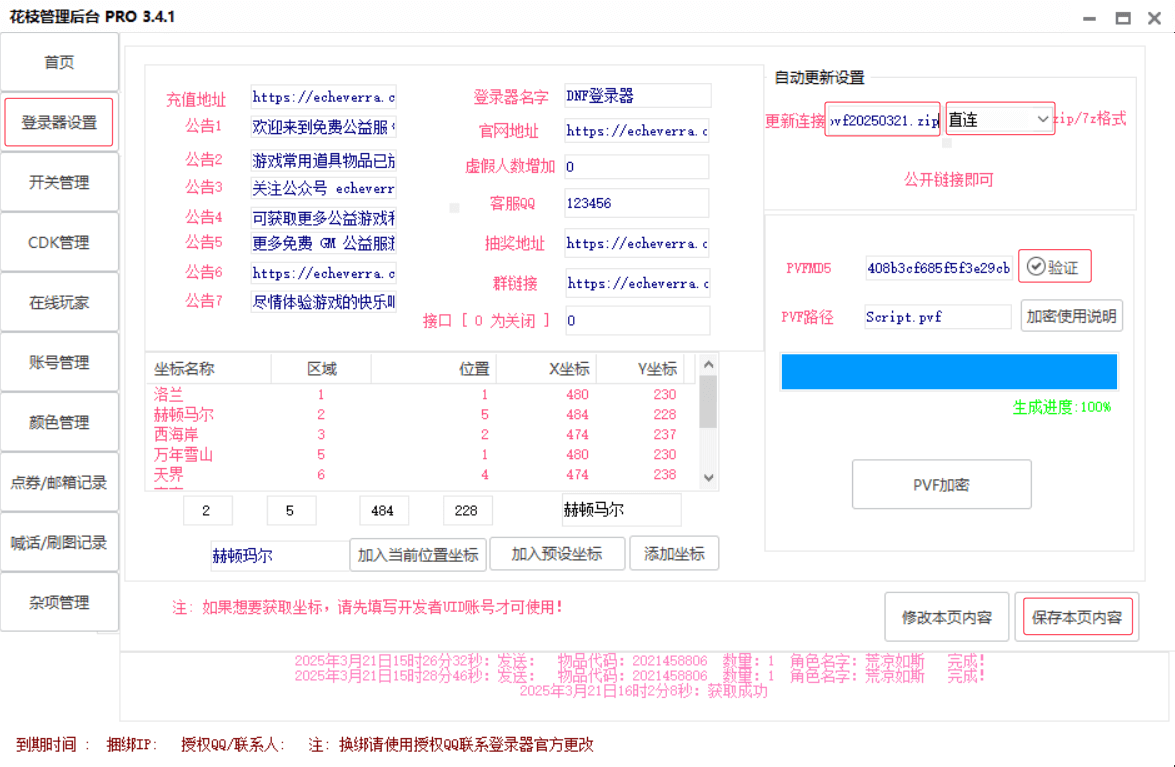This screenshot has height=767, width=1175.
Task: Open the 在线玩家 sidebar tab
Action: (x=59, y=302)
